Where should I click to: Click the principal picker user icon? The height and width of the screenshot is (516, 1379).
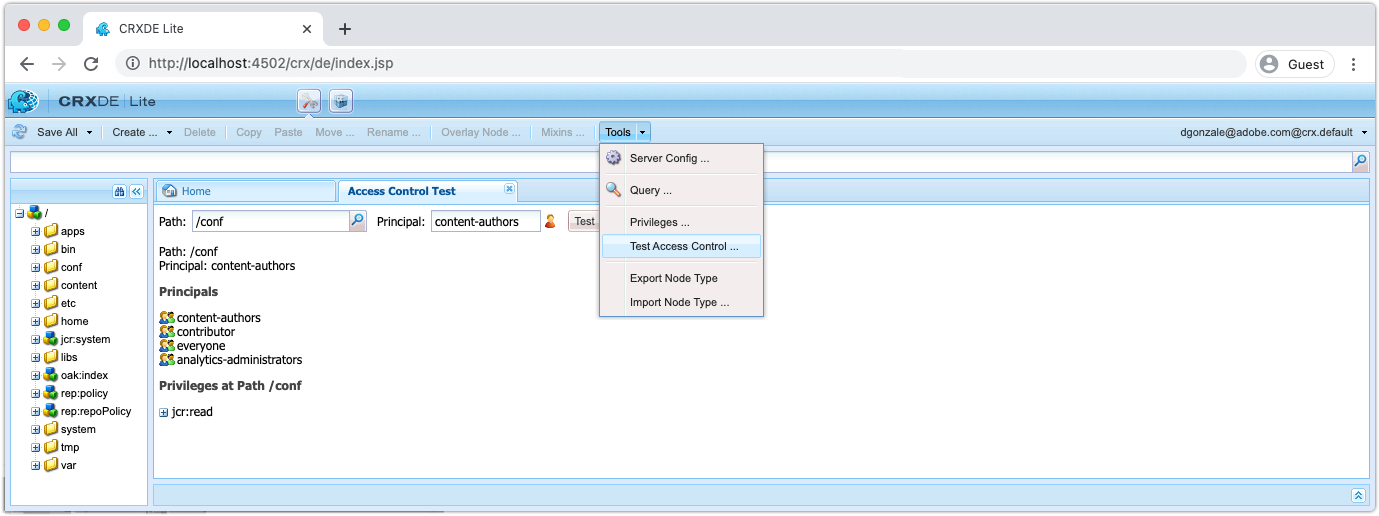[x=549, y=221]
